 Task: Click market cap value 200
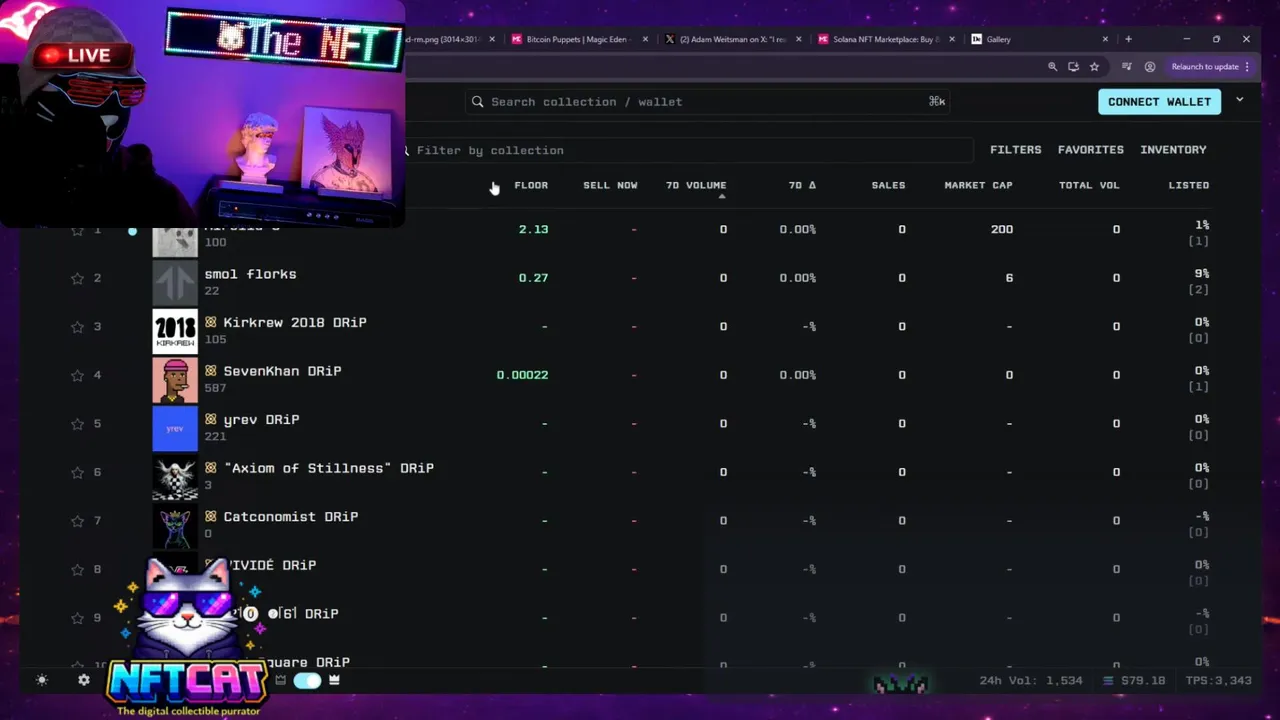point(1002,229)
